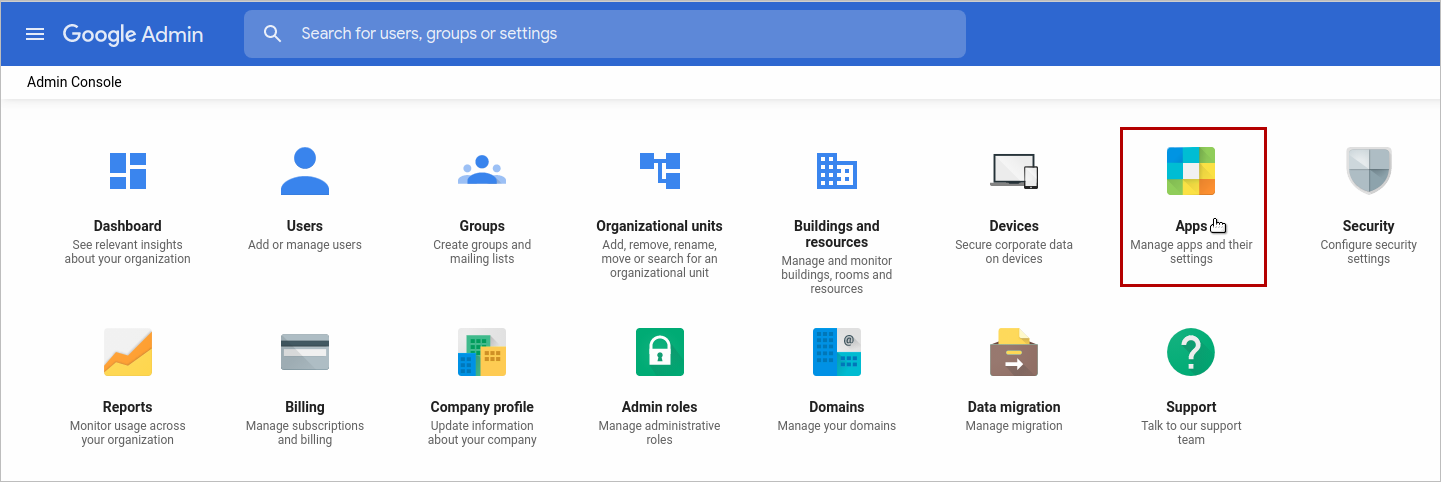Open the Billing credit card icon

pyautogui.click(x=305, y=352)
